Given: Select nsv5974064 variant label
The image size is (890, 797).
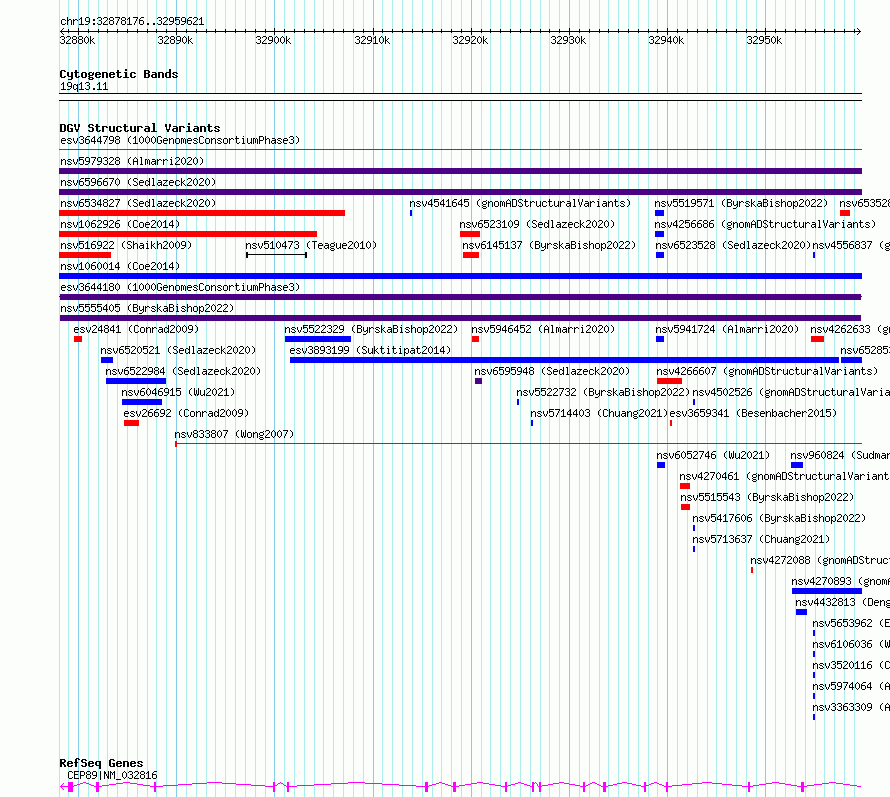Looking at the screenshot, I should [851, 686].
